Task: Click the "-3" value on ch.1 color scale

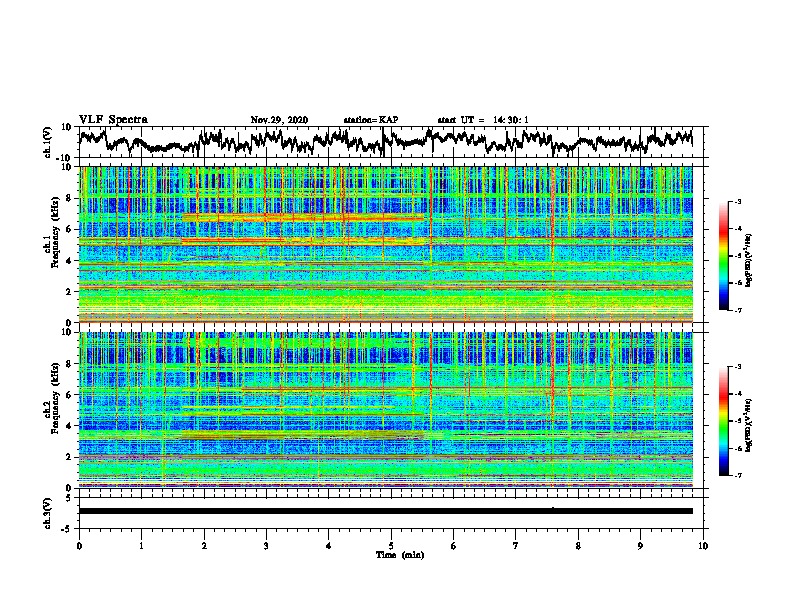Action: (737, 201)
